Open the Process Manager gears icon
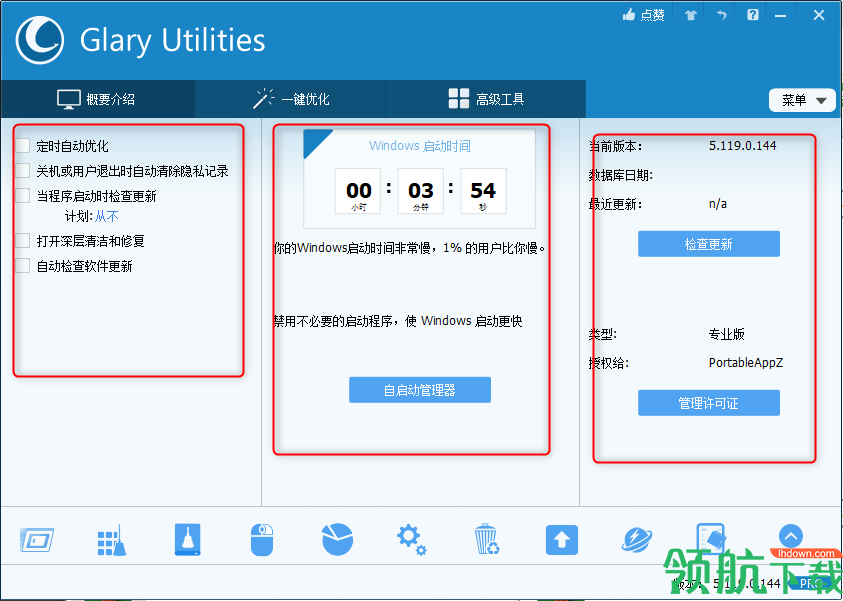The height and width of the screenshot is (601, 843). point(411,540)
